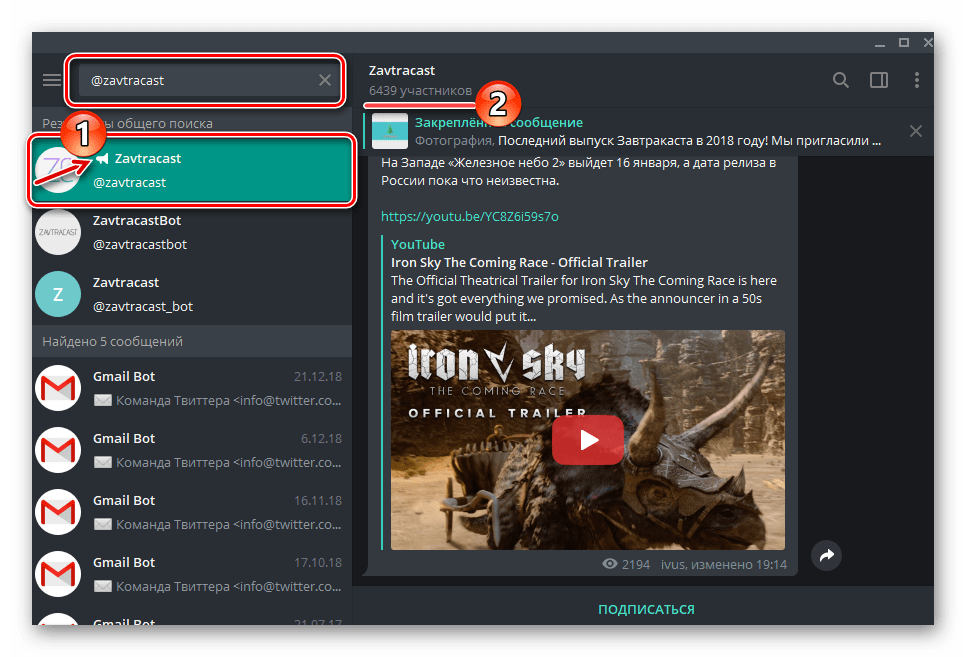Viewport: 966px width, 657px height.
Task: Click the ivus, изменено 19:14 timestamp
Action: pos(724,565)
